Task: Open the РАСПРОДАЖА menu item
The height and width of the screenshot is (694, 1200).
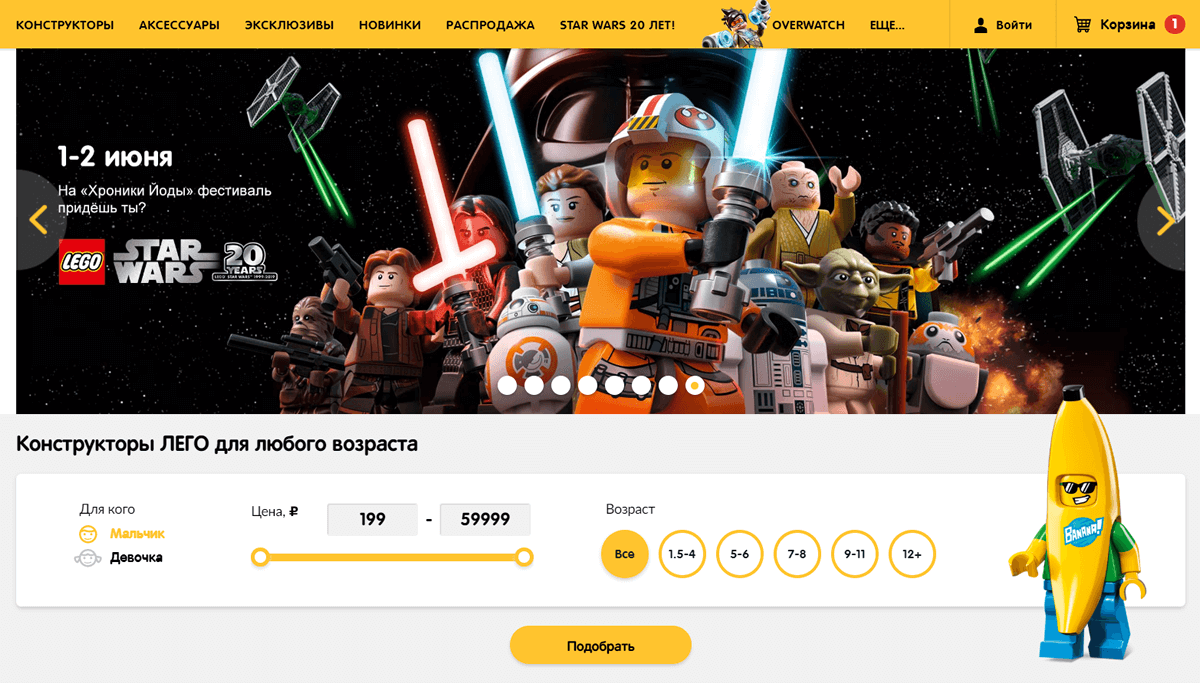Action: point(490,25)
